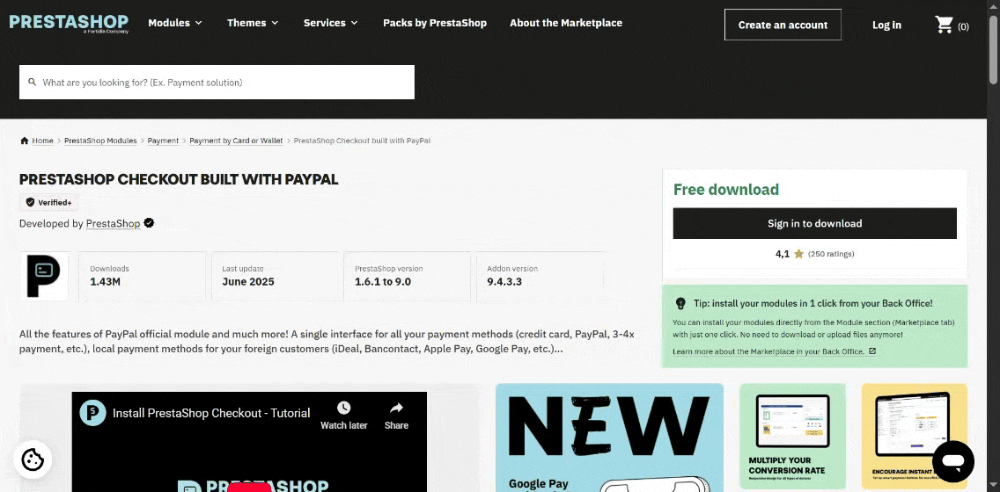The width and height of the screenshot is (1000, 492).
Task: Click the Create an account button
Action: point(782,25)
